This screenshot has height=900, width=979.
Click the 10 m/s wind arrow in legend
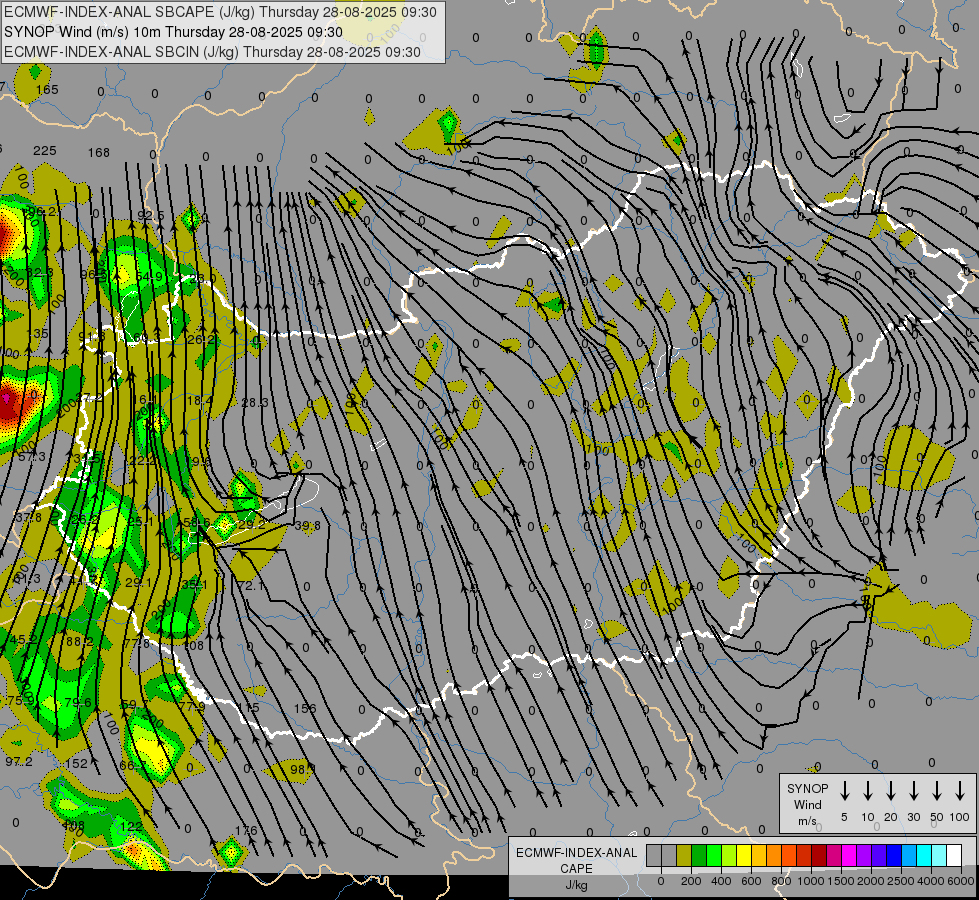point(868,791)
